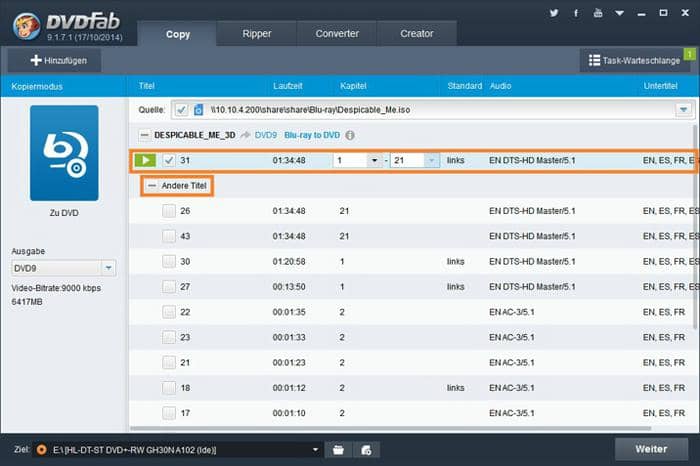Image resolution: width=700 pixels, height=466 pixels.
Task: Click the ISO image output icon
Action: (367, 449)
